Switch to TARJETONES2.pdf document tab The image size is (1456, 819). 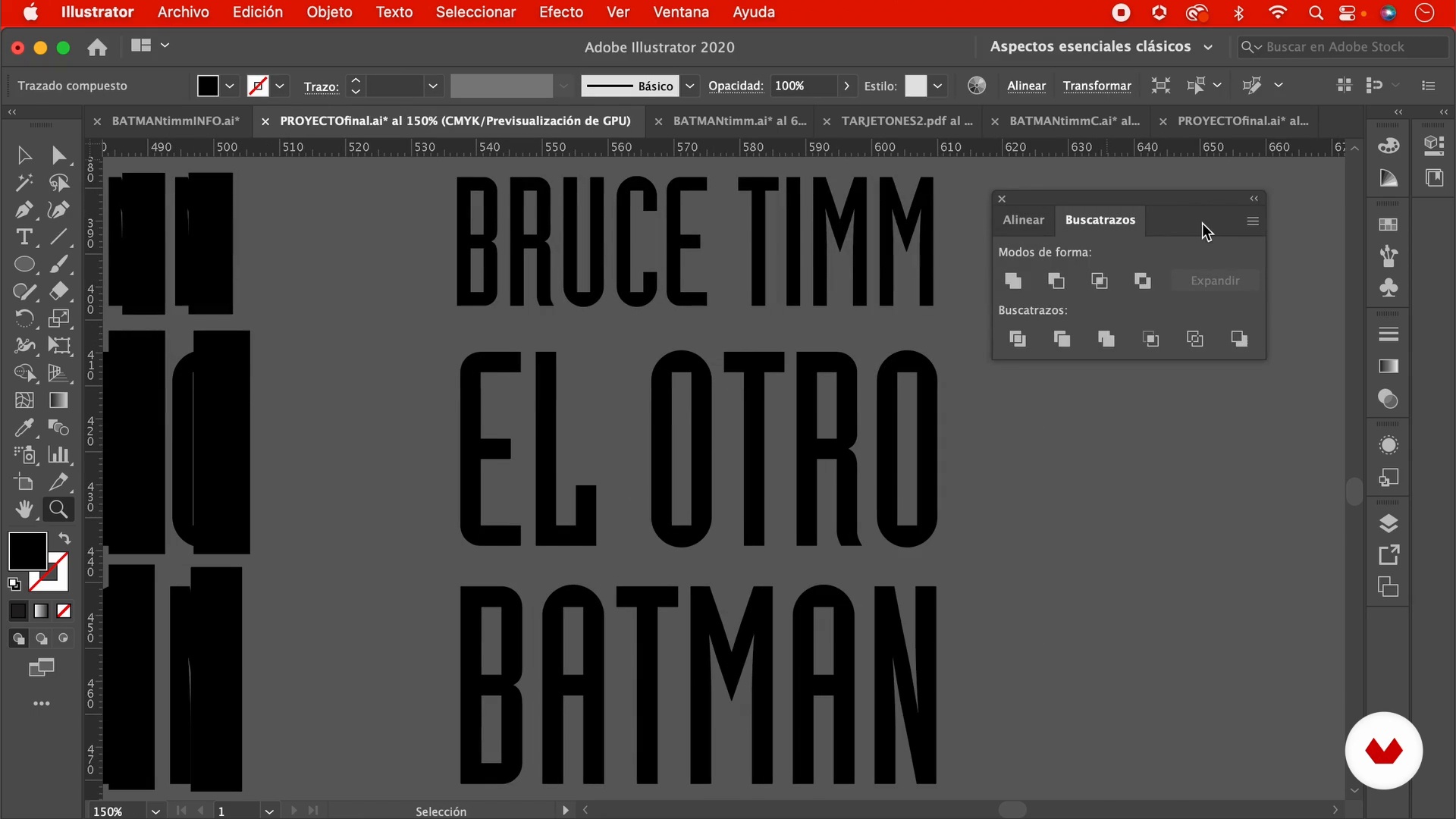tap(907, 121)
